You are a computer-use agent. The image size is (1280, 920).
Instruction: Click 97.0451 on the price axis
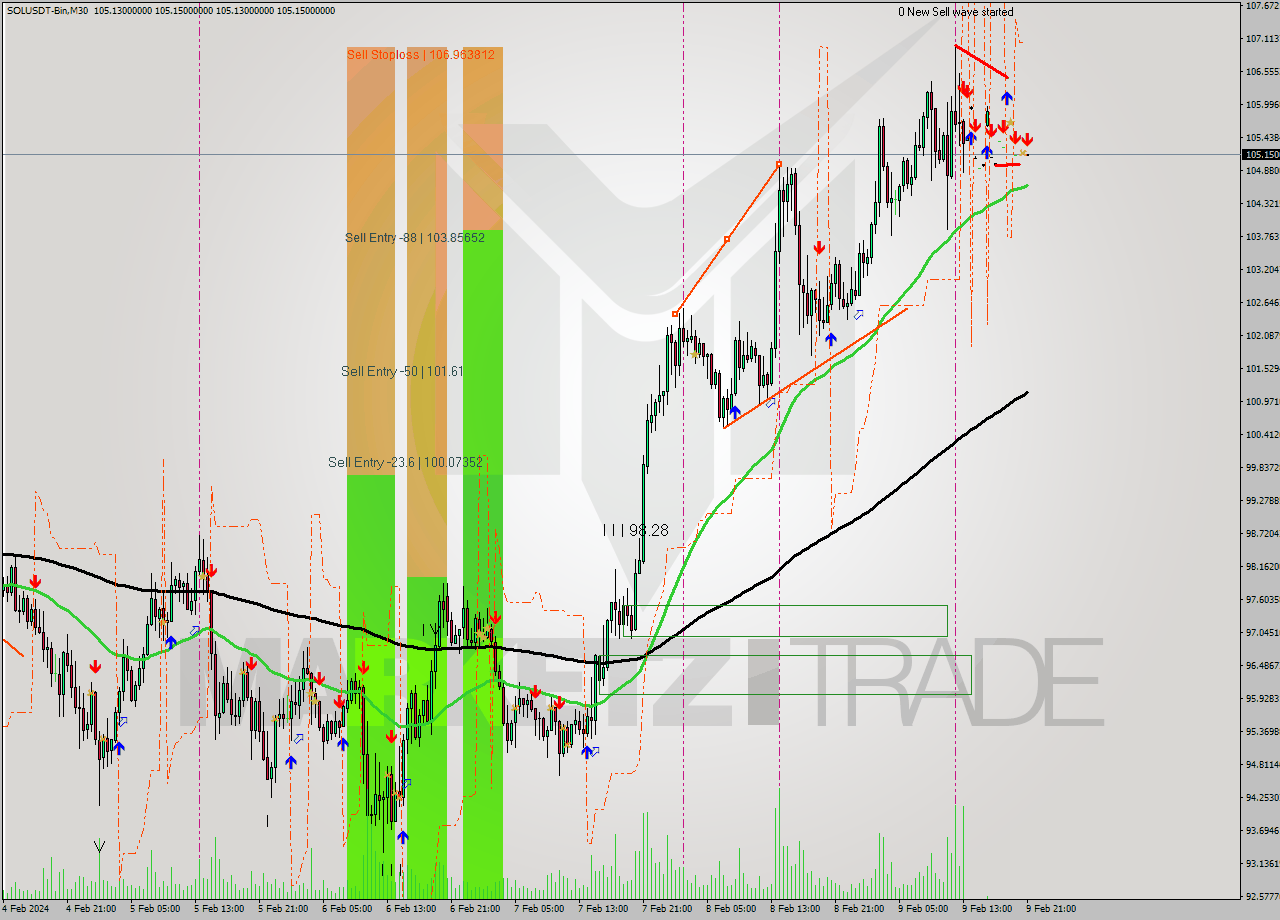pyautogui.click(x=1262, y=632)
